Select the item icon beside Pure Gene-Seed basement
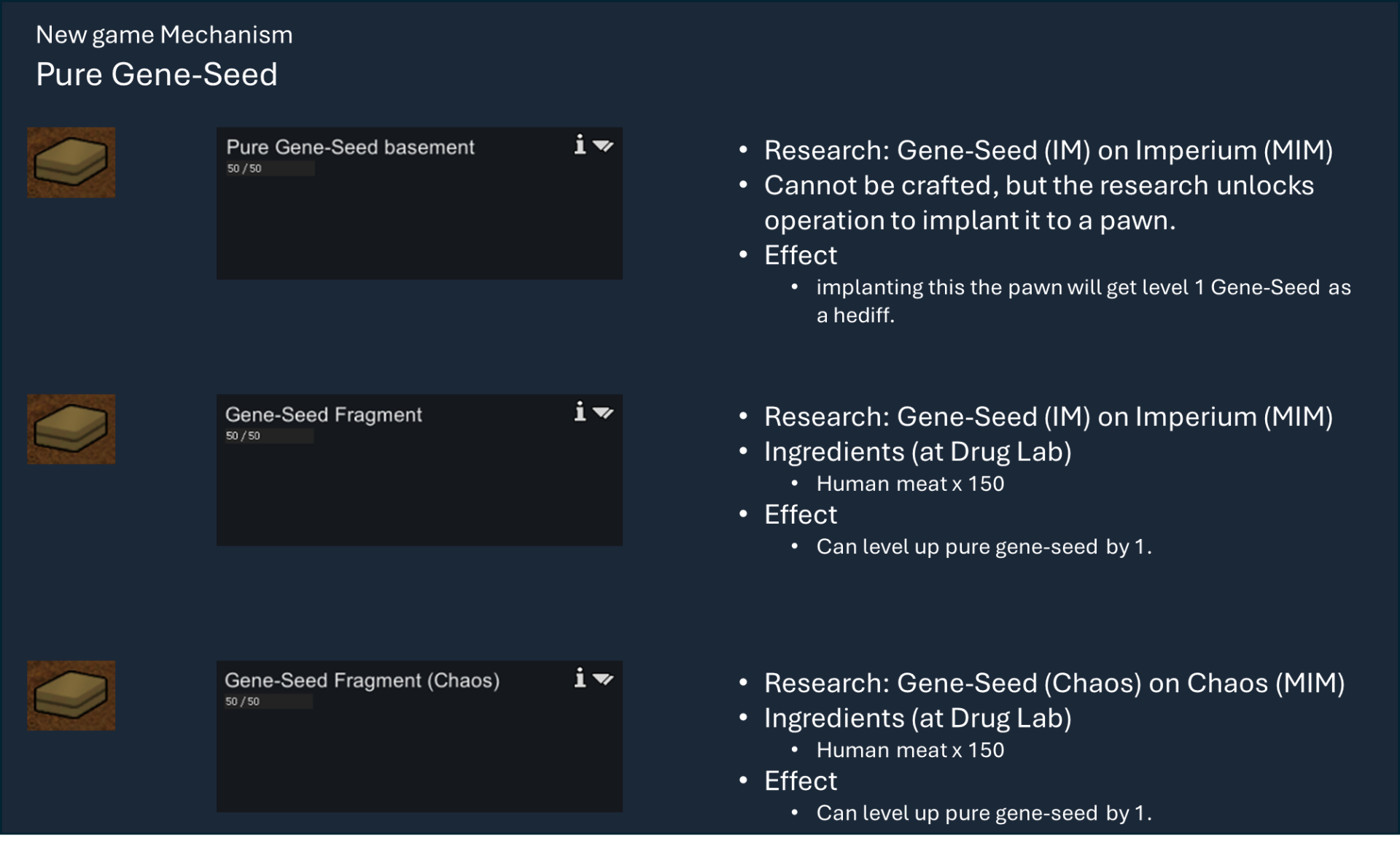1400x841 pixels. pyautogui.click(x=71, y=163)
